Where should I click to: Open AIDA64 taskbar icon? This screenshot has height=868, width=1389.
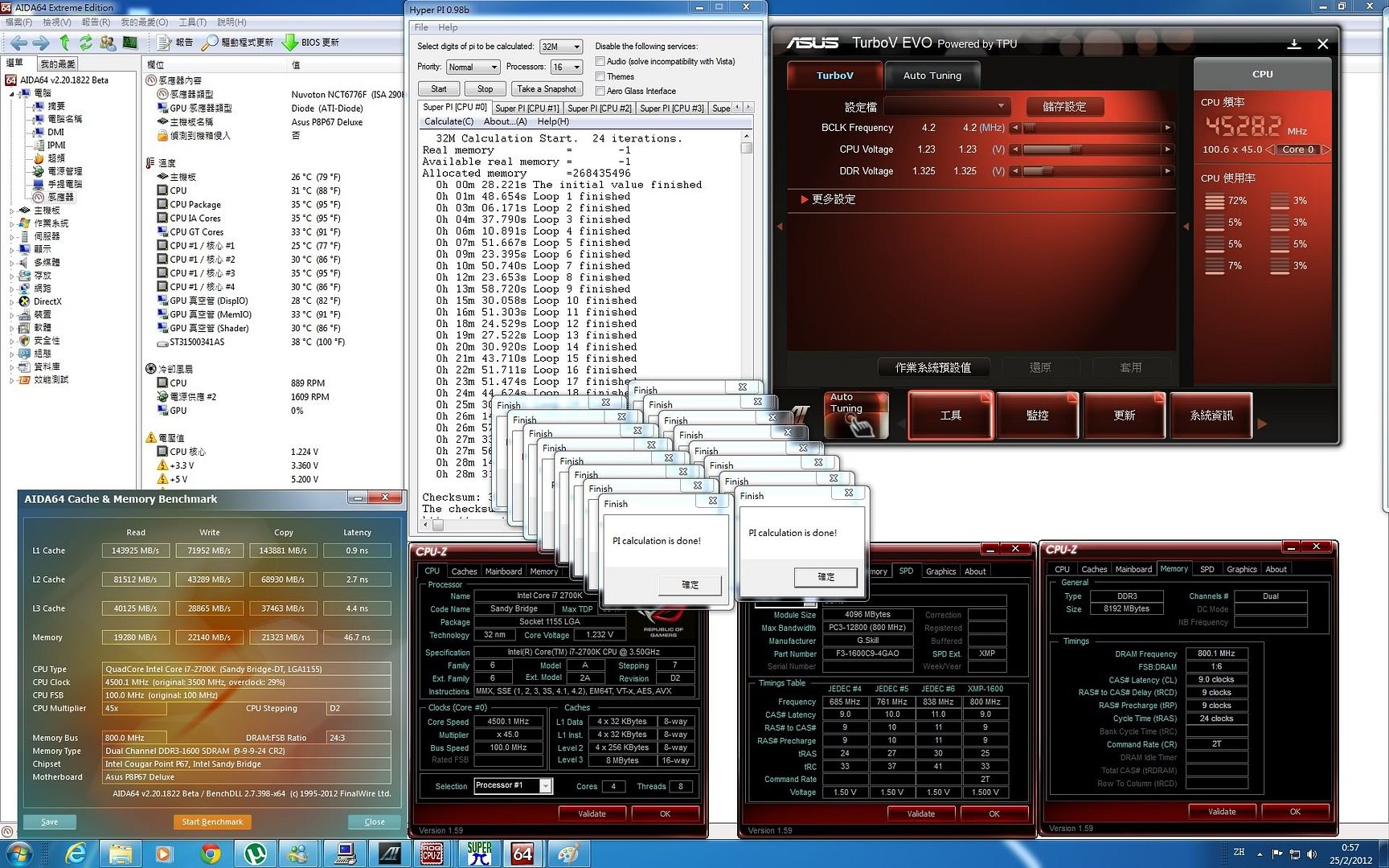pos(523,854)
